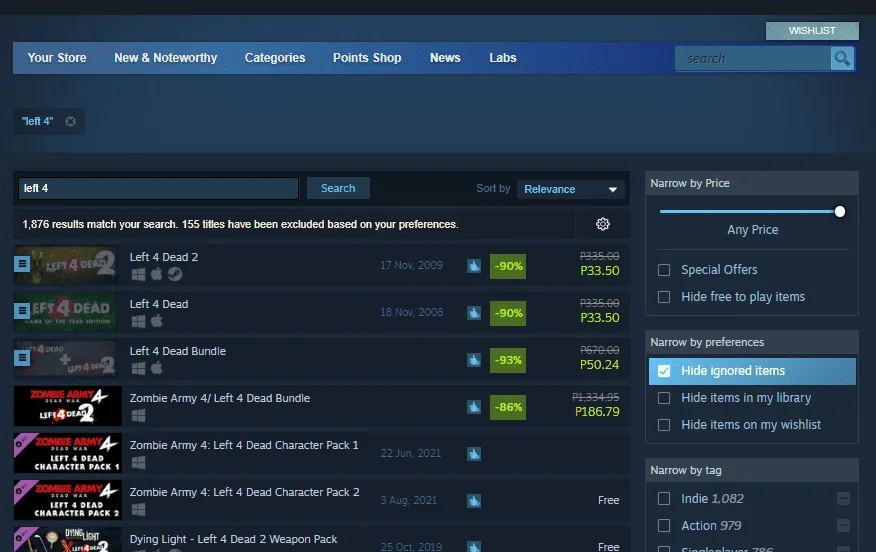The image size is (876, 552).
Task: Check Hide items on my wishlist
Action: [x=664, y=425]
